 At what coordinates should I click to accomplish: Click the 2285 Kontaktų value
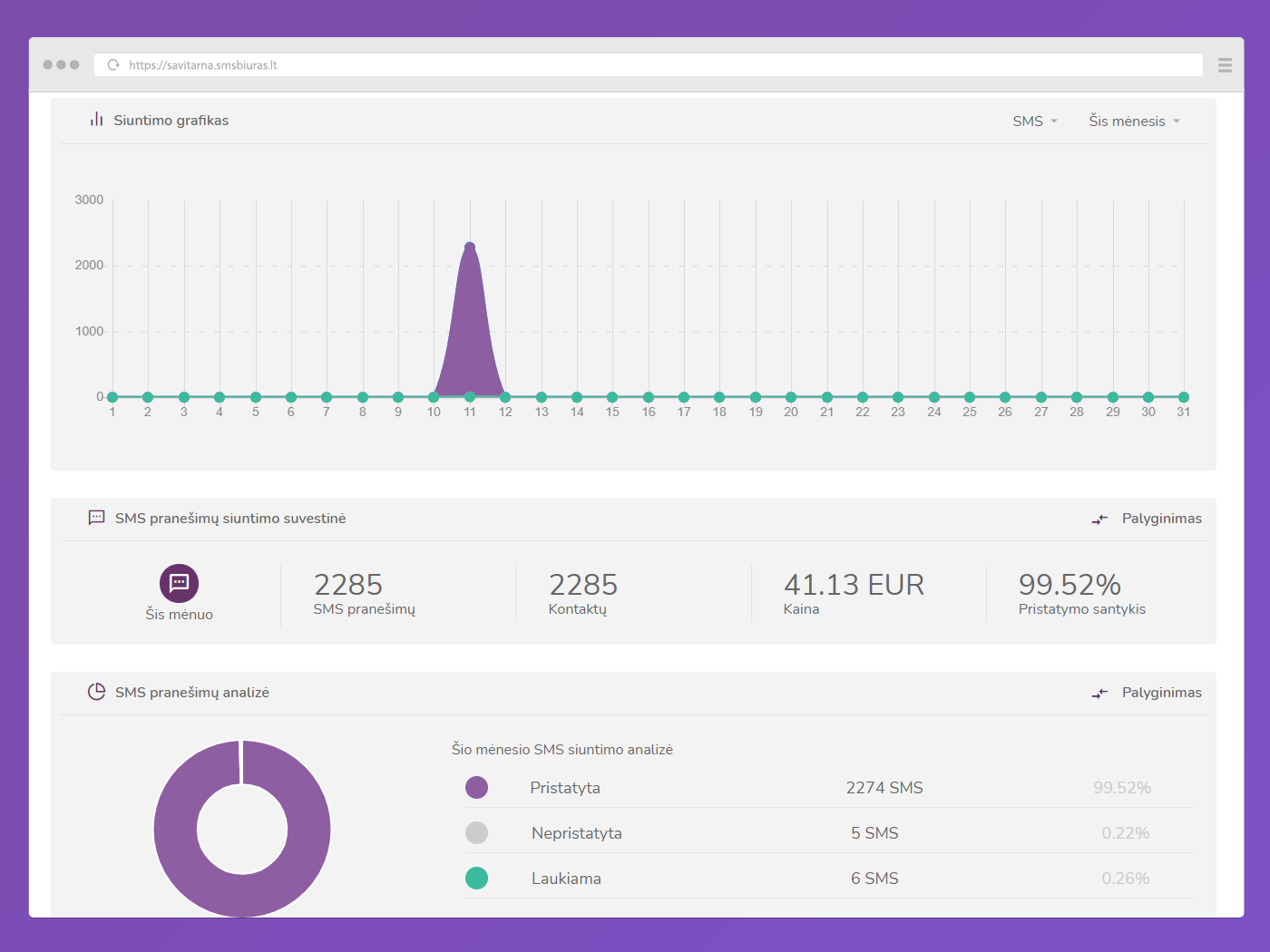(x=583, y=585)
